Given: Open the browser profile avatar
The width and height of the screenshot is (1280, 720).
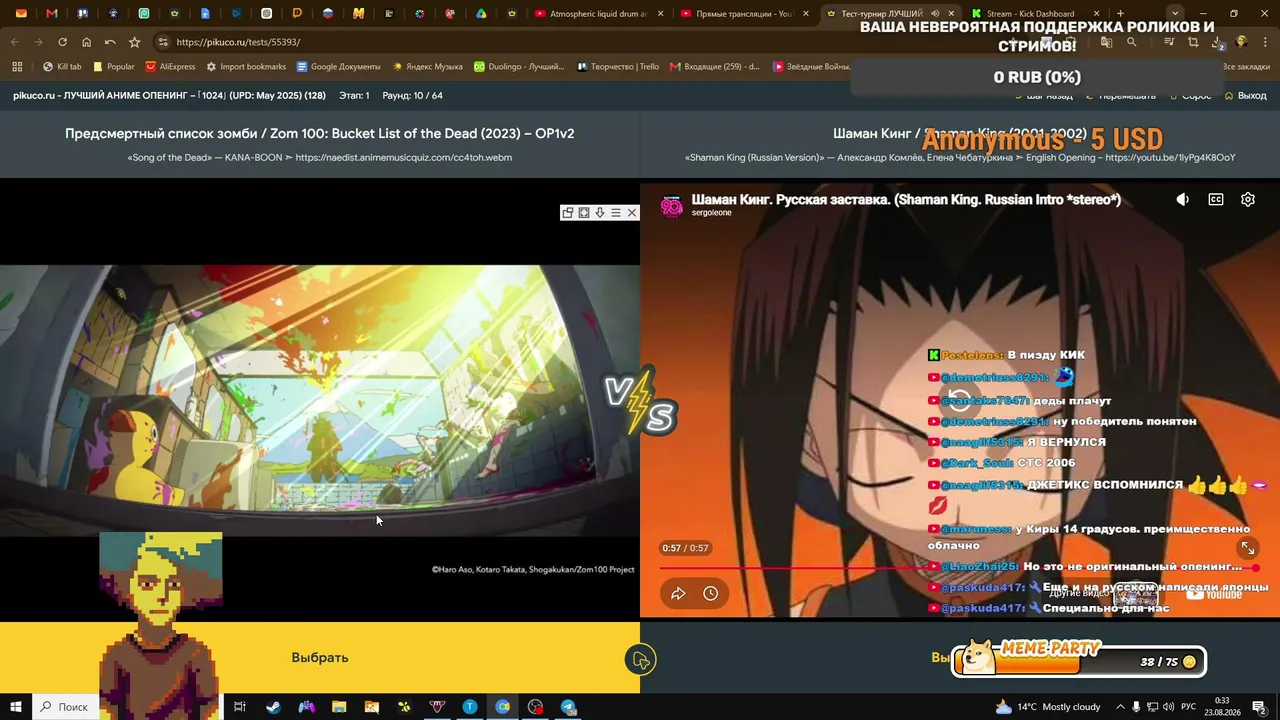Looking at the screenshot, I should 1241,42.
